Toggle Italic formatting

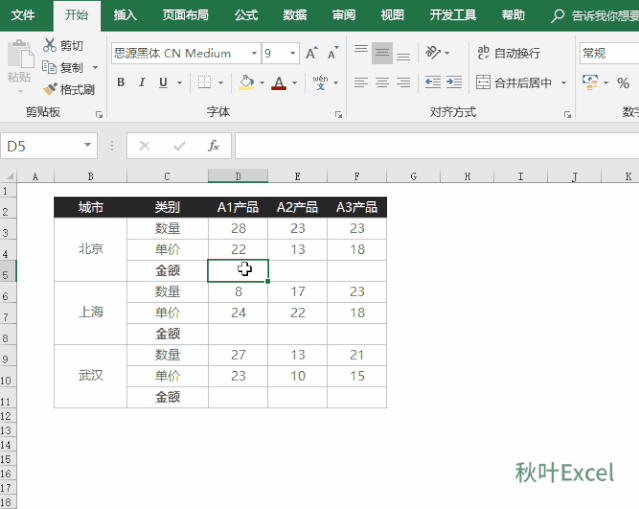point(142,83)
